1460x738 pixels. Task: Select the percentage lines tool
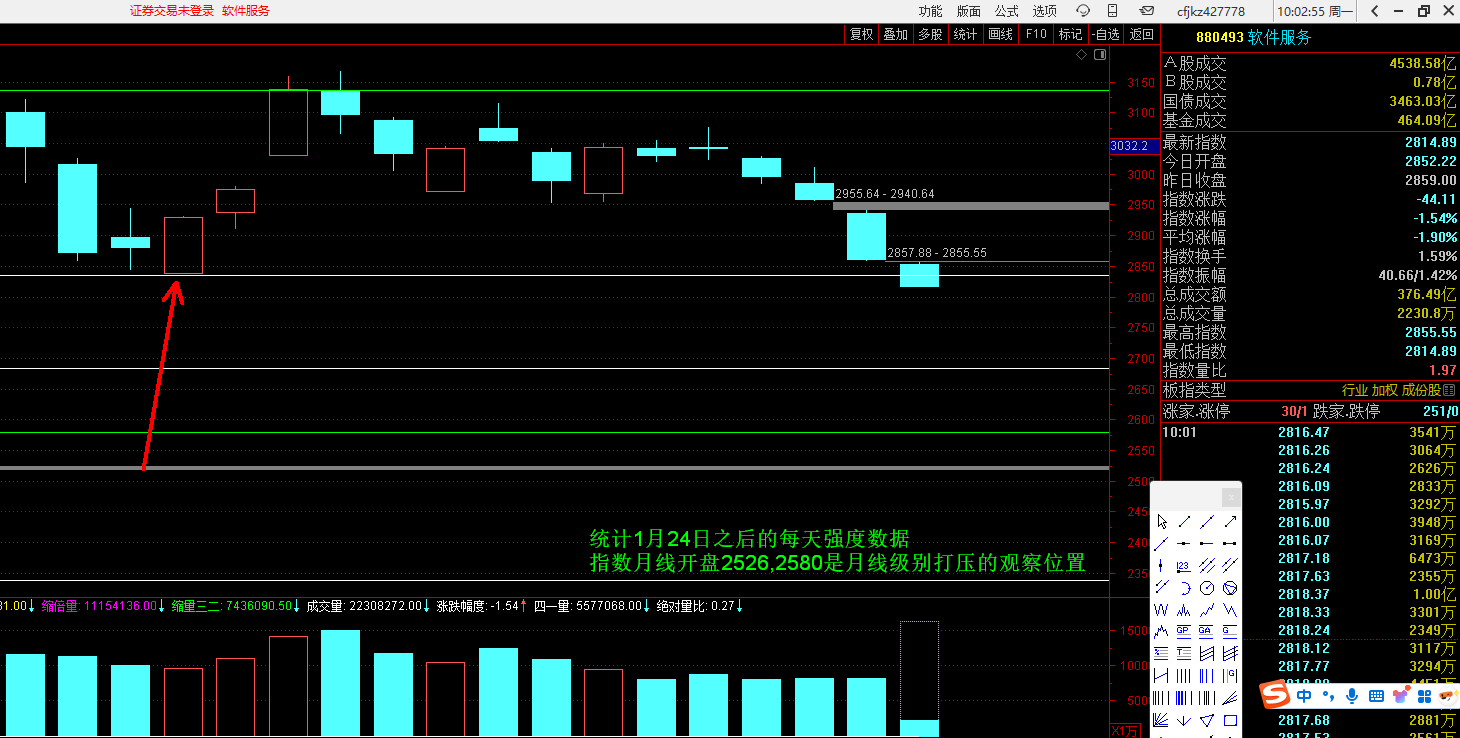tap(1161, 653)
